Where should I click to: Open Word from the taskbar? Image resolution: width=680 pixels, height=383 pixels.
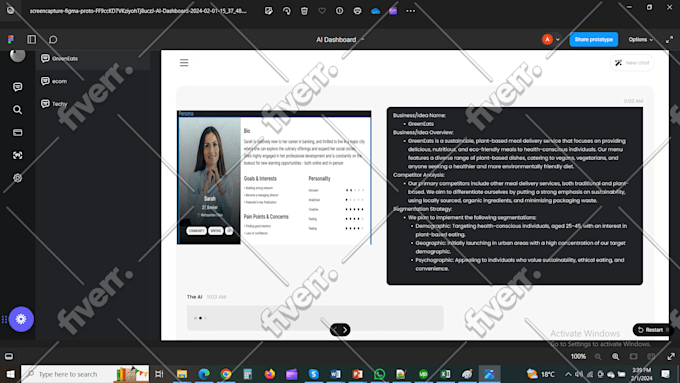(335, 374)
